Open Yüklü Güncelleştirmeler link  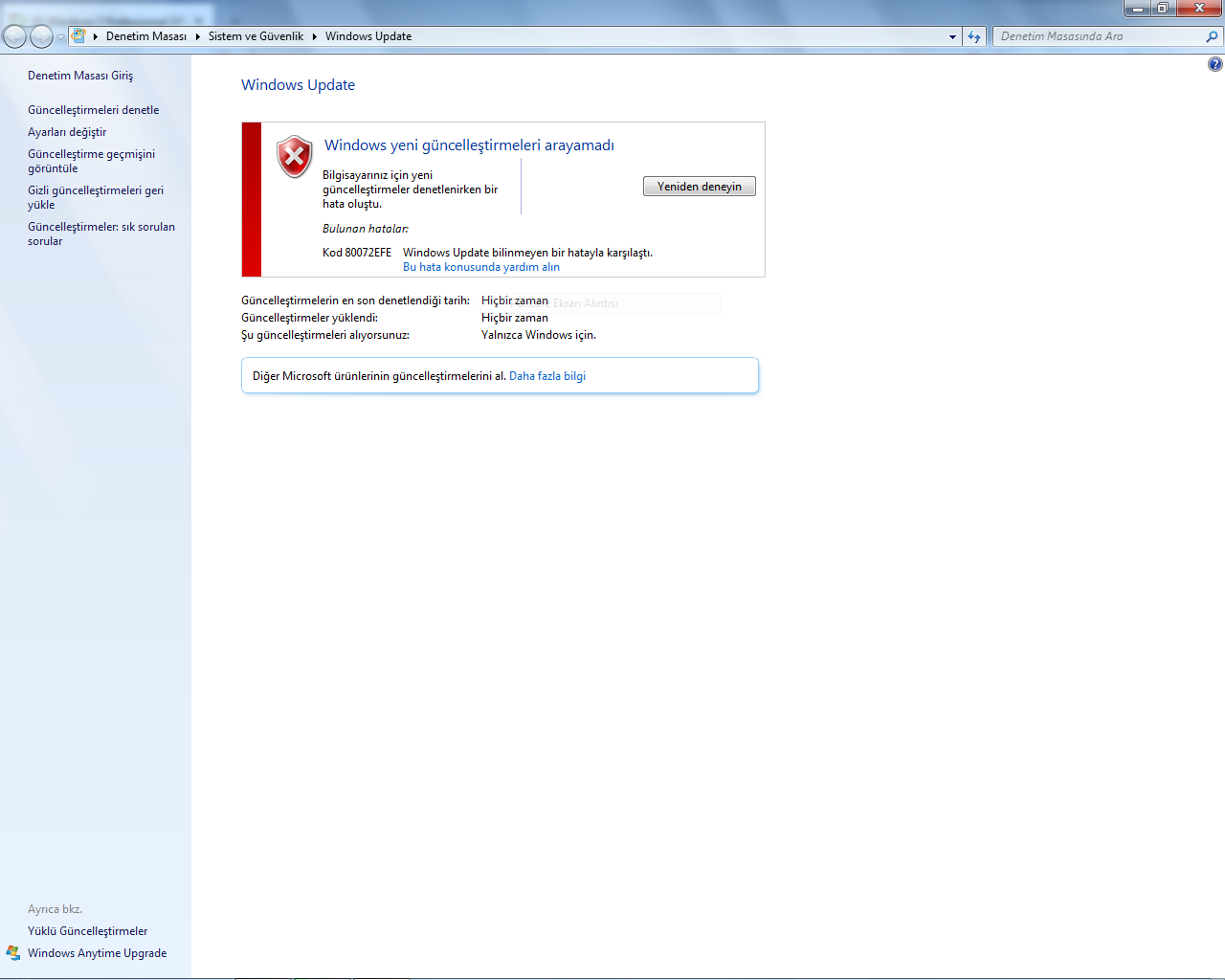pos(88,931)
